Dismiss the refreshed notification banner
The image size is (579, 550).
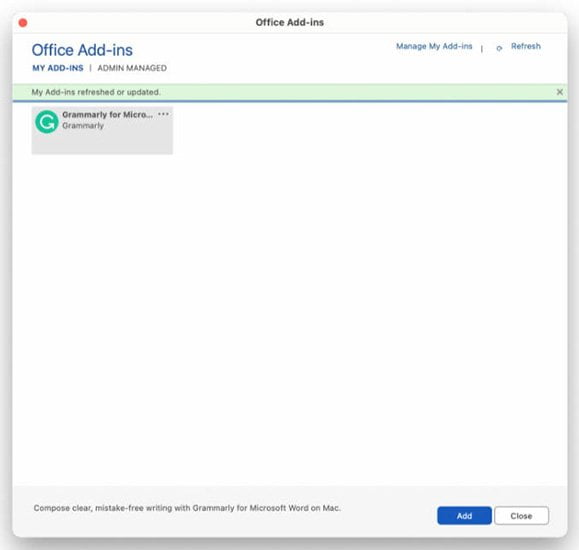click(559, 92)
